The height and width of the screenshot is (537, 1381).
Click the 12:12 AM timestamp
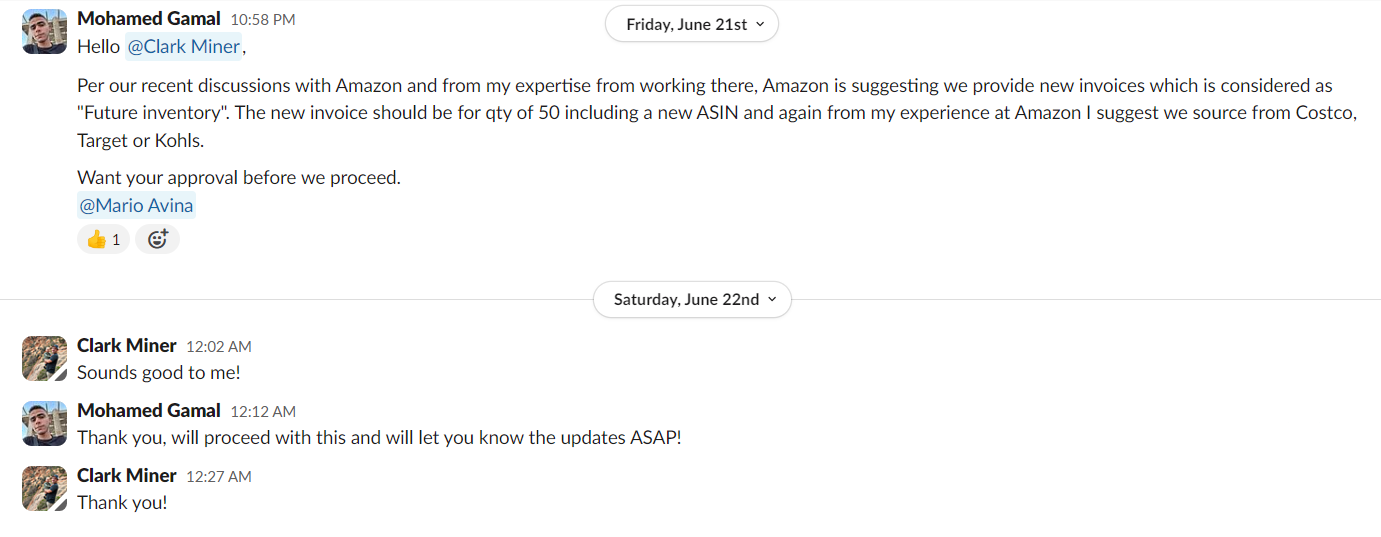[x=263, y=412]
